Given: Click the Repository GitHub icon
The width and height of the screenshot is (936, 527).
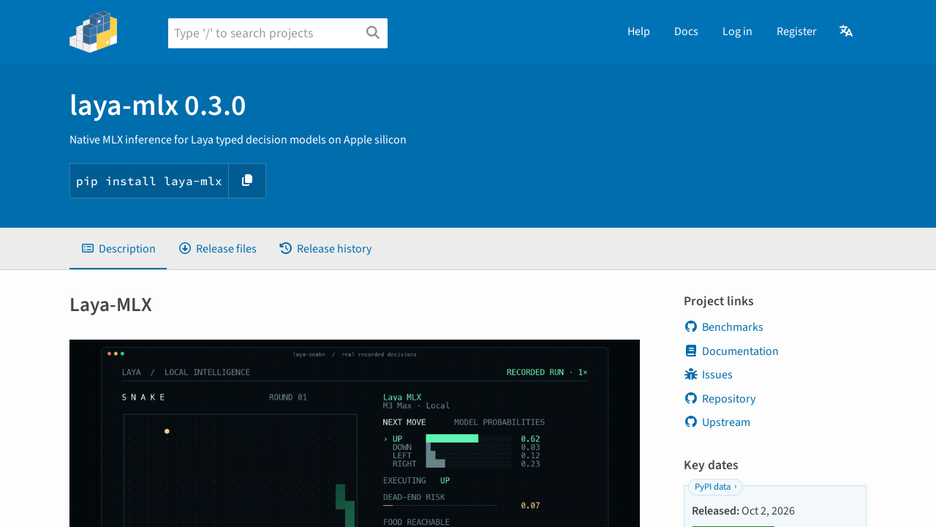Looking at the screenshot, I should point(691,398).
